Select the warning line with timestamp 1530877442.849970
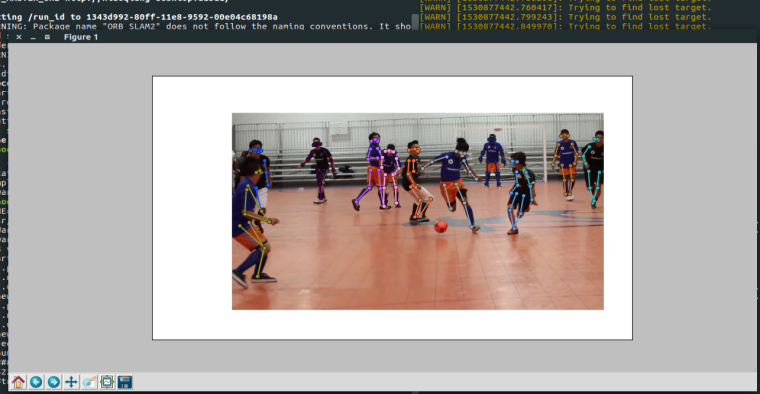The height and width of the screenshot is (394, 760). pos(565,26)
